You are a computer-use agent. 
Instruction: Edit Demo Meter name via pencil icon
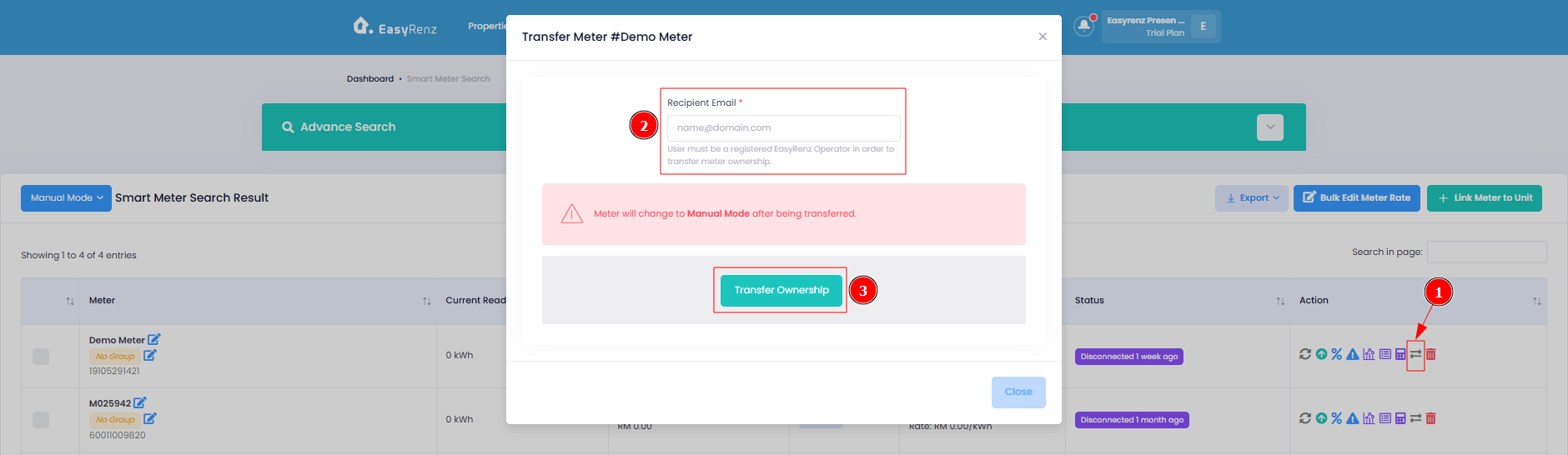154,339
